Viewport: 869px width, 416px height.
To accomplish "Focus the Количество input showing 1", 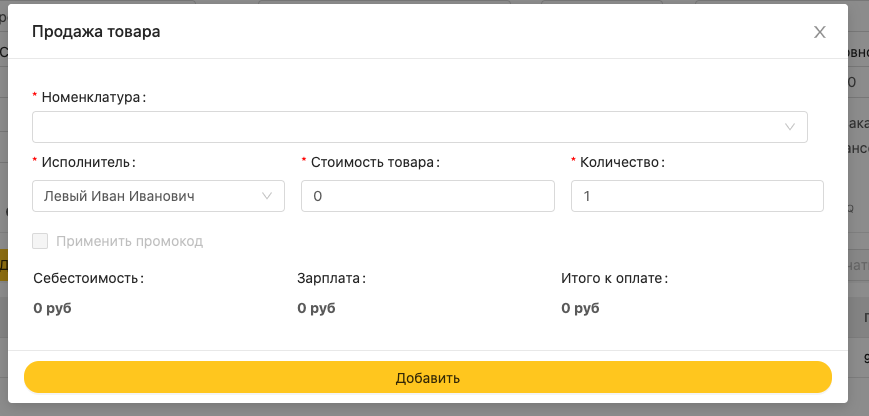I will [x=697, y=197].
